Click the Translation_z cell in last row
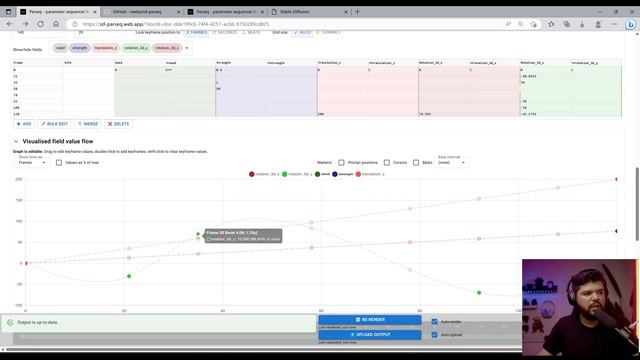Screen dimensions: 640x360 coord(342,114)
